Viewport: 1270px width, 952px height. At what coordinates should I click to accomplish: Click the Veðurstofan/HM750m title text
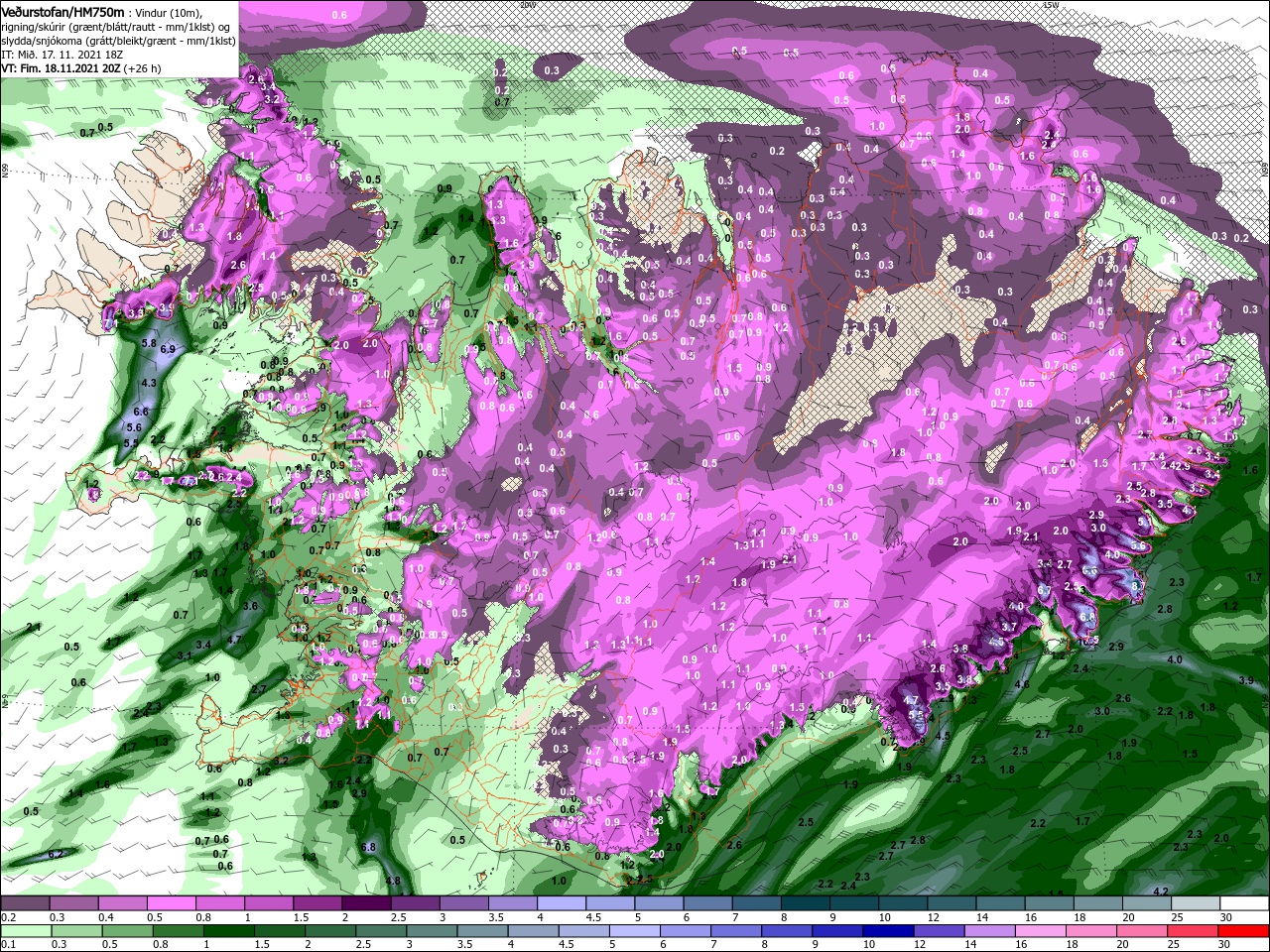[x=63, y=11]
